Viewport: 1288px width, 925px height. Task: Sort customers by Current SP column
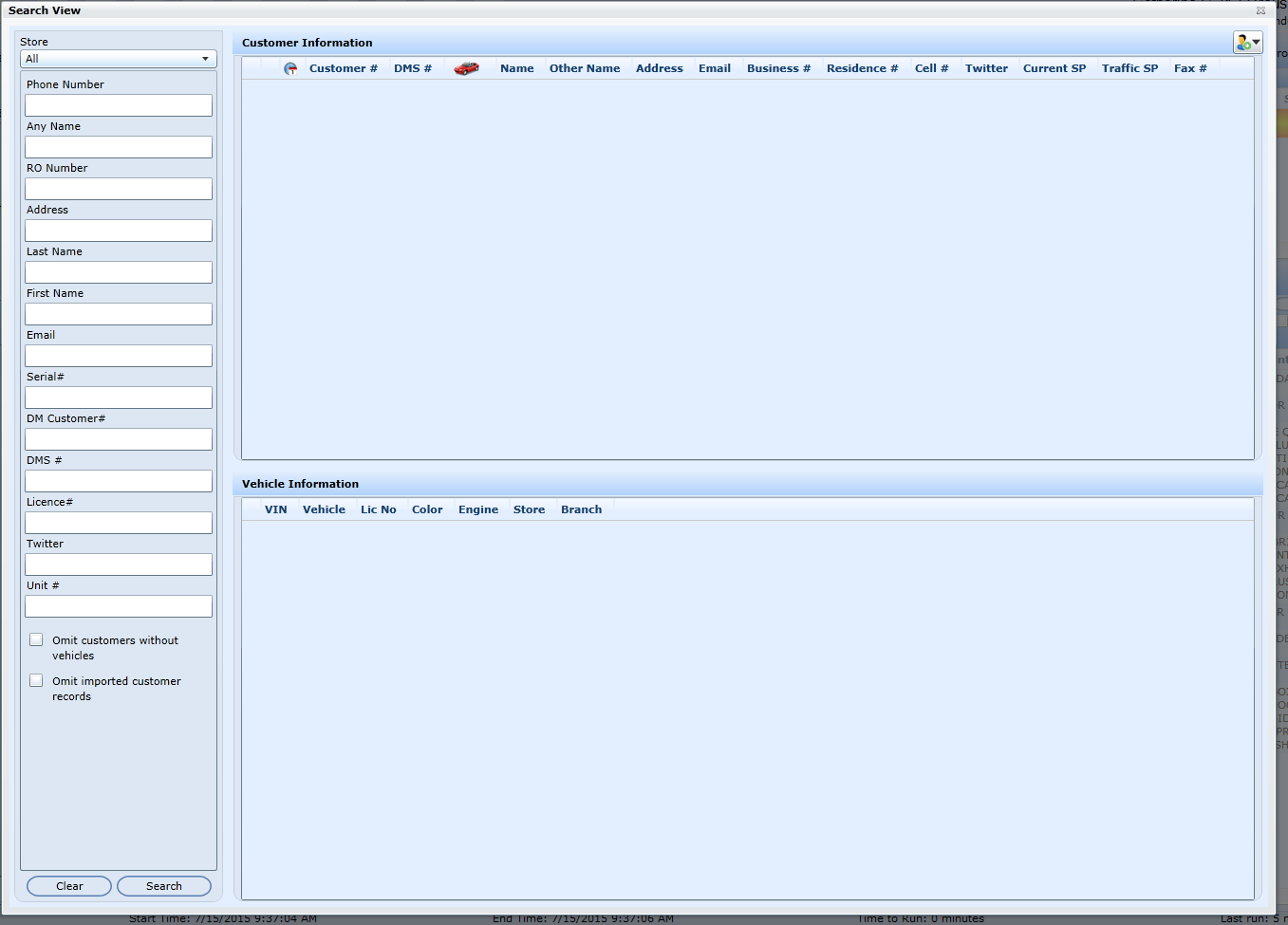click(x=1054, y=68)
